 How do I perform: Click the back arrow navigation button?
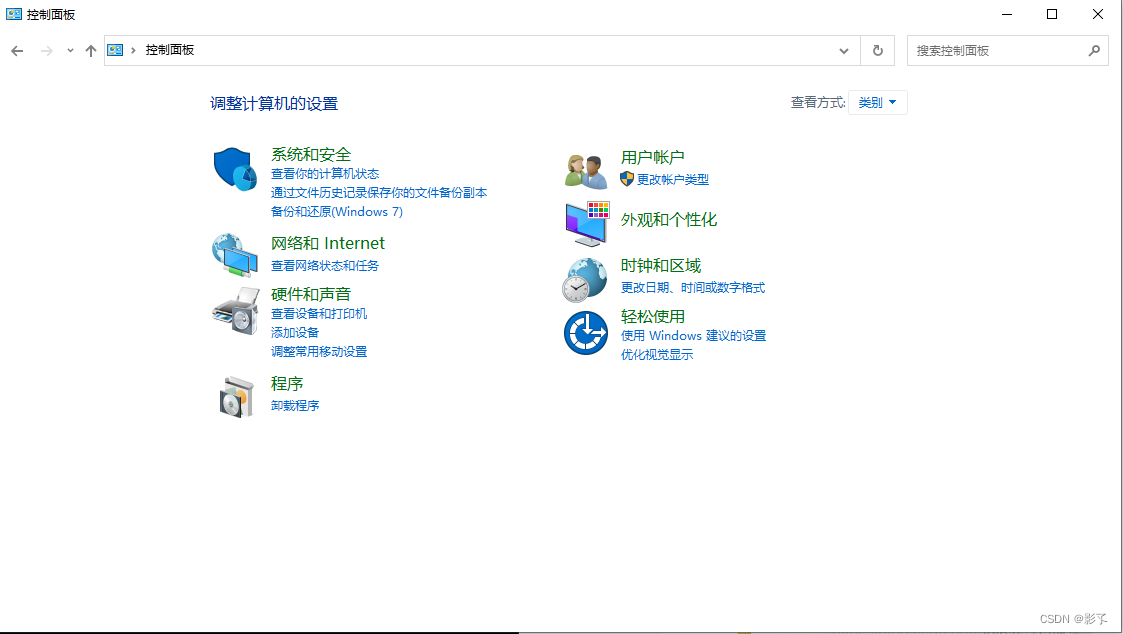tap(17, 51)
